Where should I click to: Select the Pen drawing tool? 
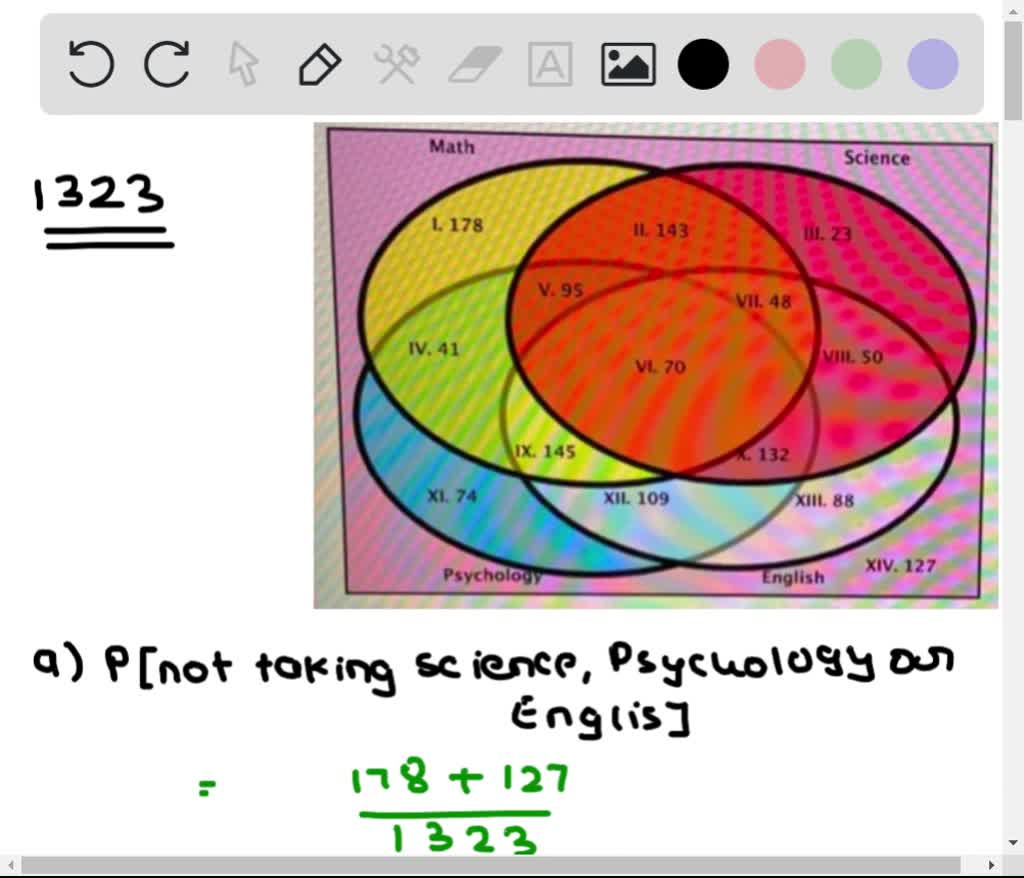click(319, 64)
